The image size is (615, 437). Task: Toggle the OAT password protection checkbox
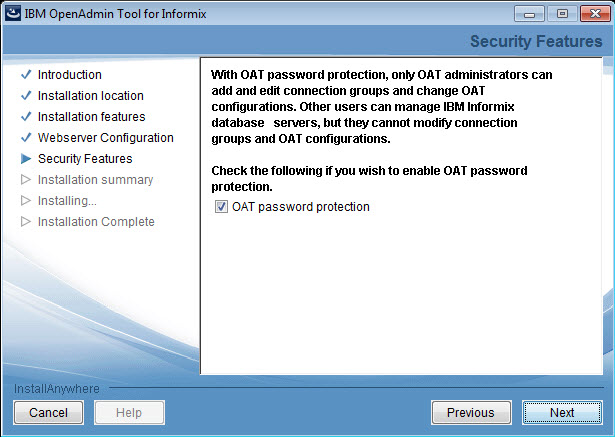pyautogui.click(x=221, y=207)
